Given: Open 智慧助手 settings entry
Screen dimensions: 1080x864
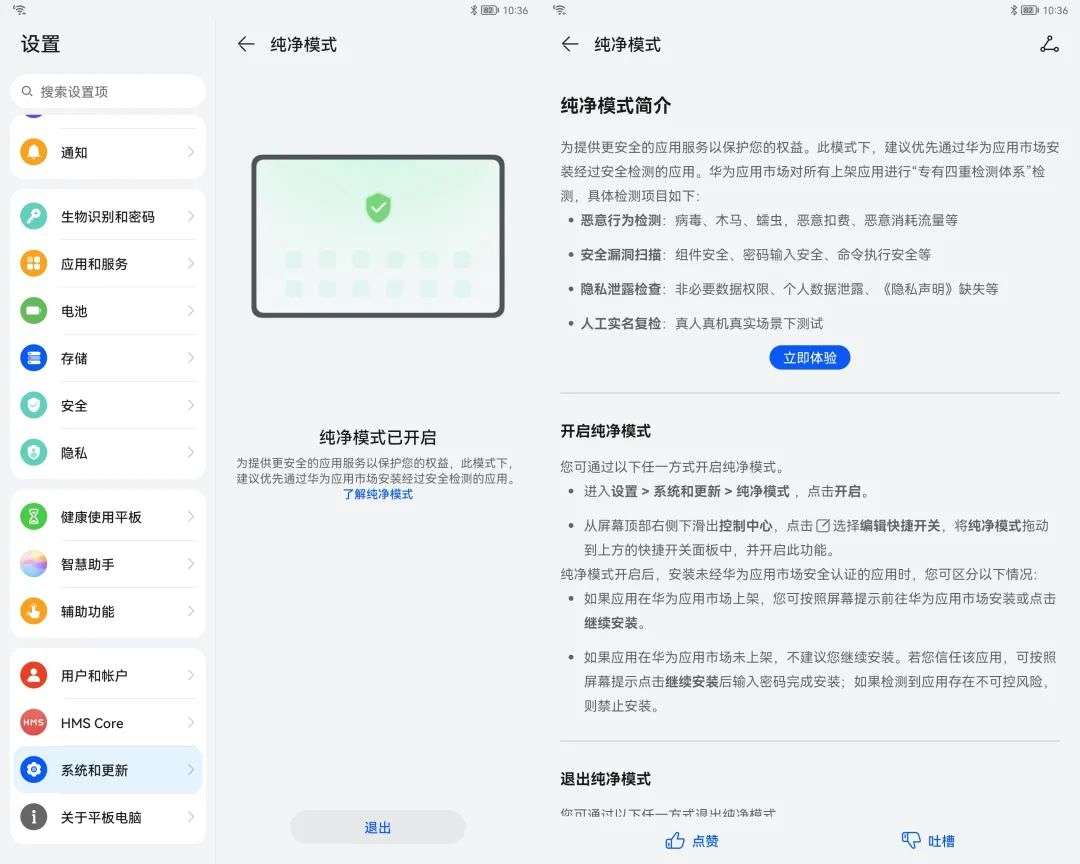Looking at the screenshot, I should pos(108,564).
